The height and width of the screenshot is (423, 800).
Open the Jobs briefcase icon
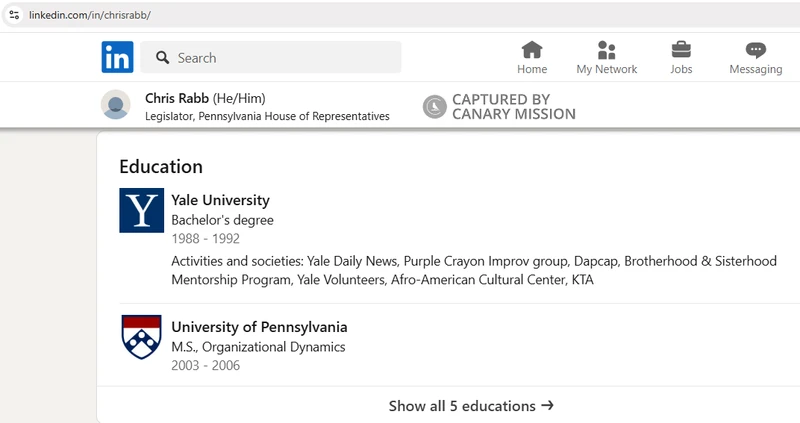681,50
